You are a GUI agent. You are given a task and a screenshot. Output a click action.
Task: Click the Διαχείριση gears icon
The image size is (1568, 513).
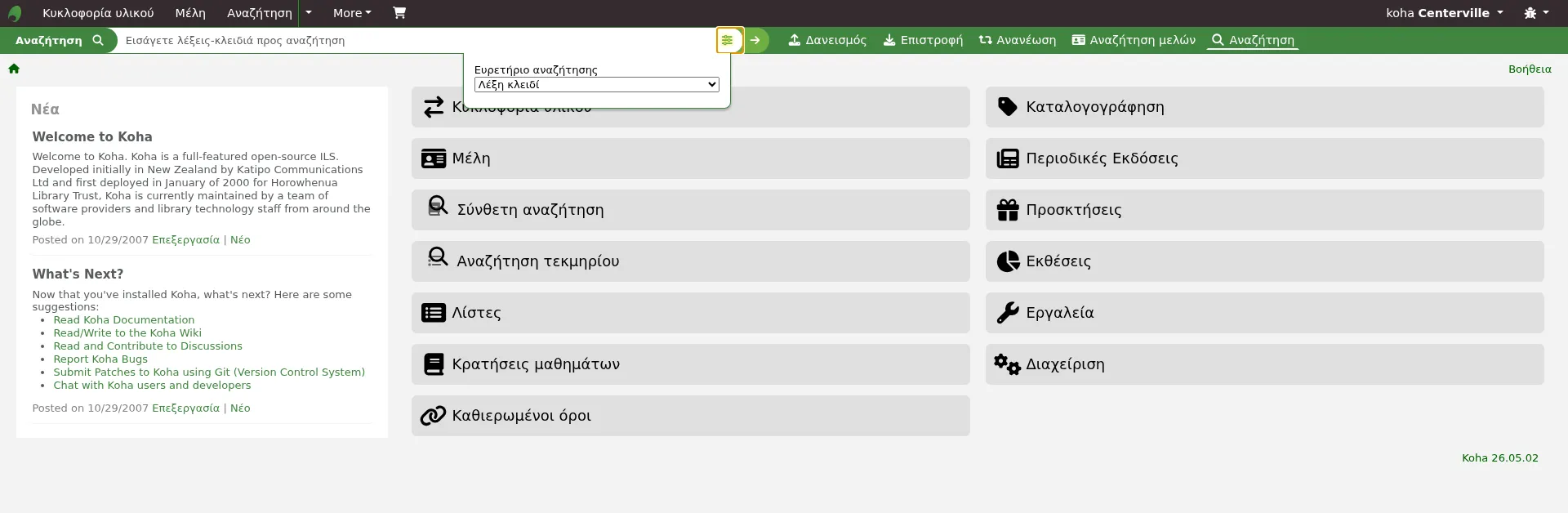(1007, 364)
